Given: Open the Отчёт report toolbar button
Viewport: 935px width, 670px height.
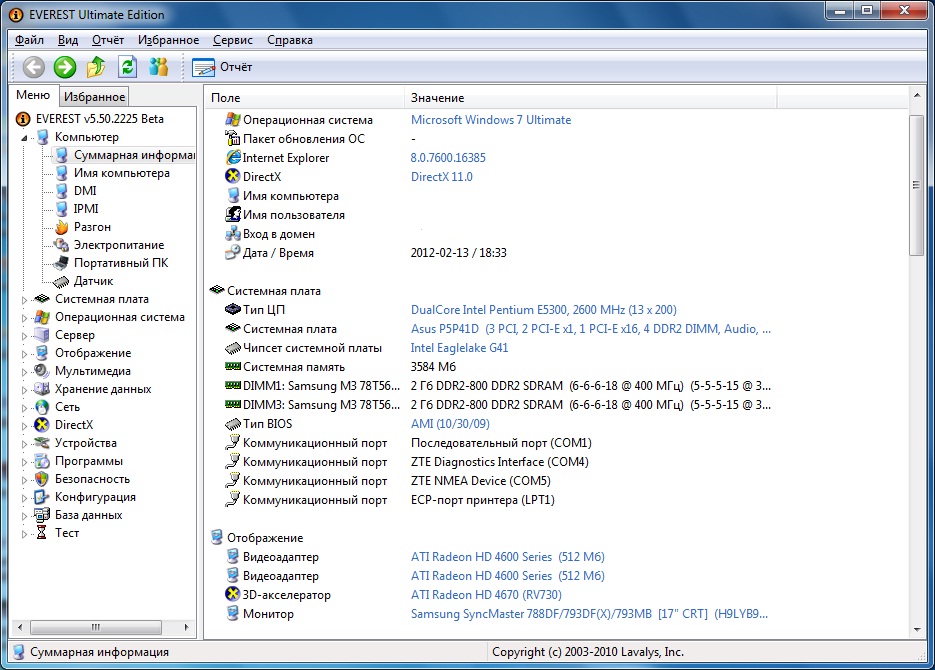Looking at the screenshot, I should 222,67.
